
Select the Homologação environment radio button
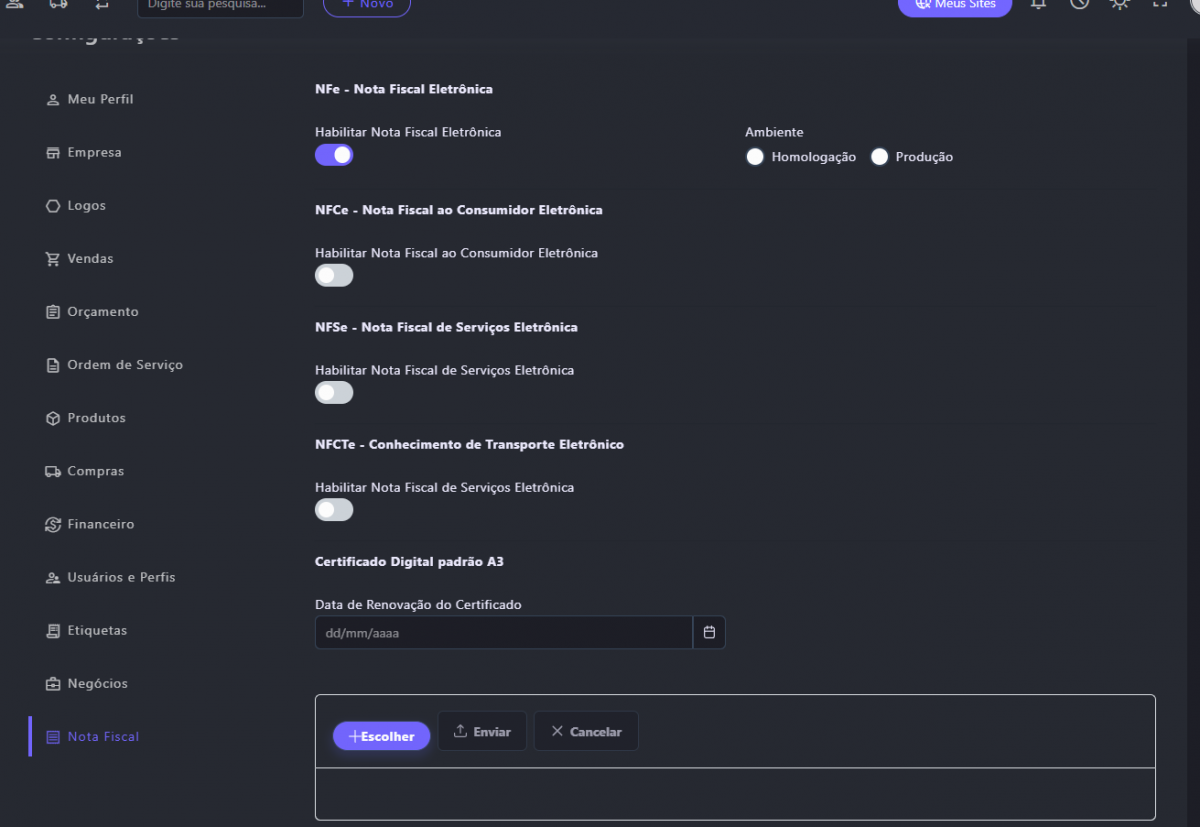755,157
